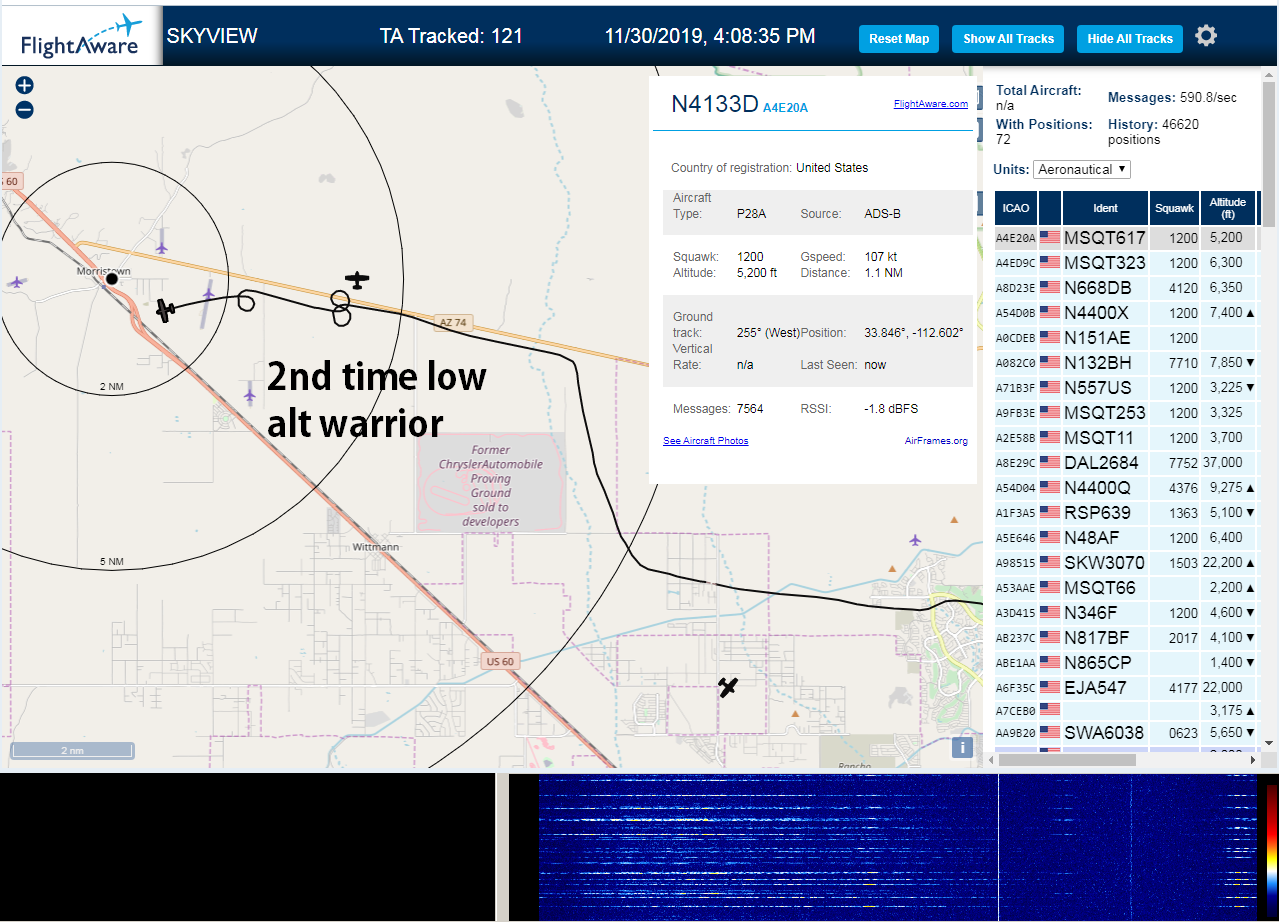
Task: Select the N346F row
Action: pyautogui.click(x=1126, y=613)
